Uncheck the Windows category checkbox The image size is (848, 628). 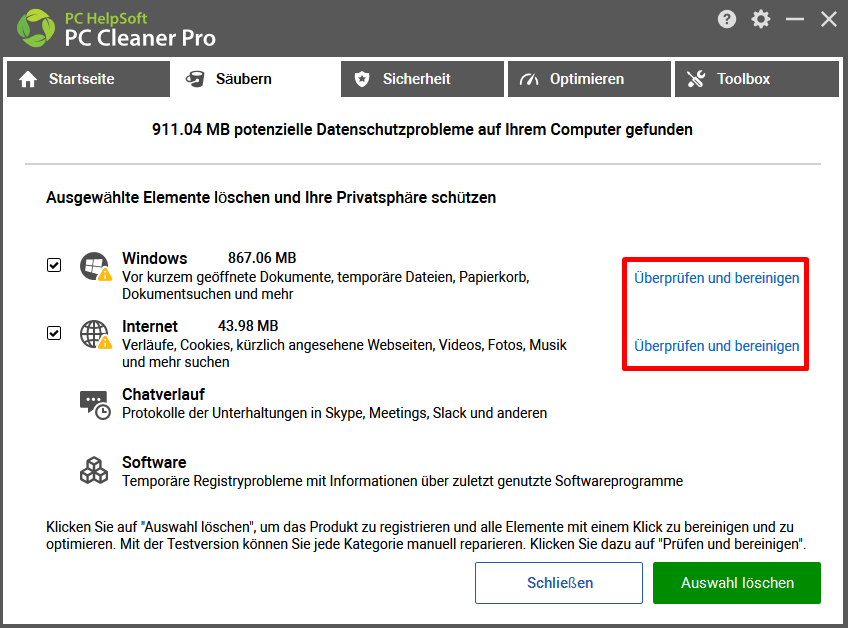point(54,265)
